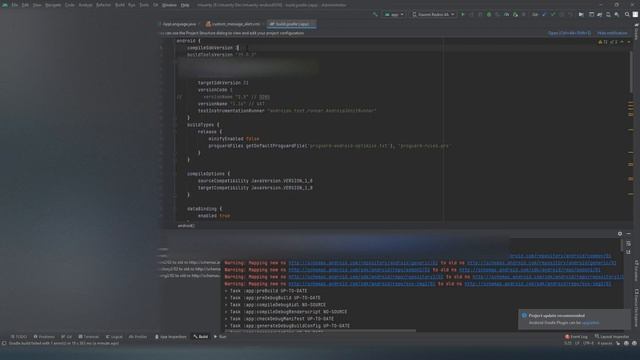This screenshot has width=640, height=360.
Task: Open the Terminal tool window
Action: point(89,337)
